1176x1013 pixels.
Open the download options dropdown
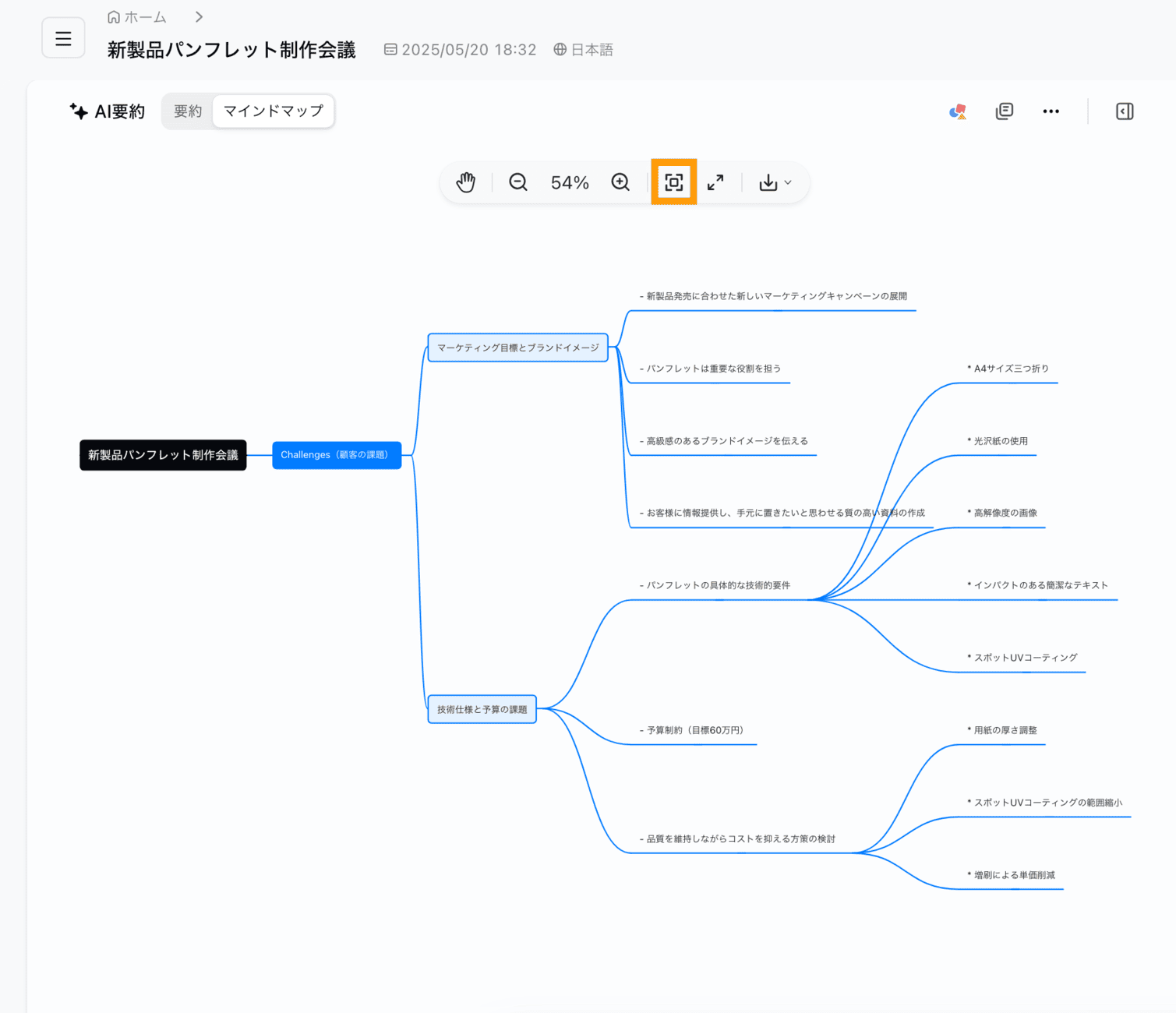pyautogui.click(x=775, y=182)
